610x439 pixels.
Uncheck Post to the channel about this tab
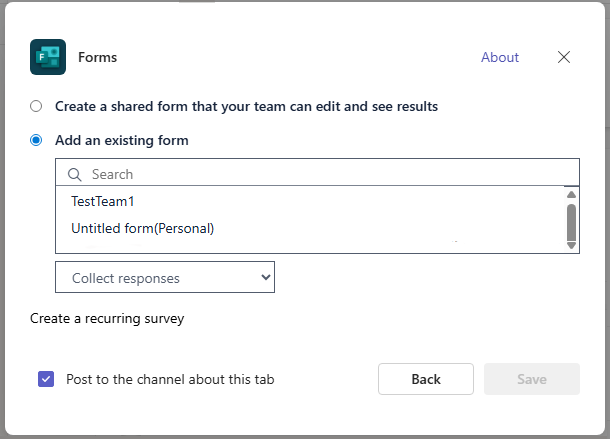click(x=46, y=379)
